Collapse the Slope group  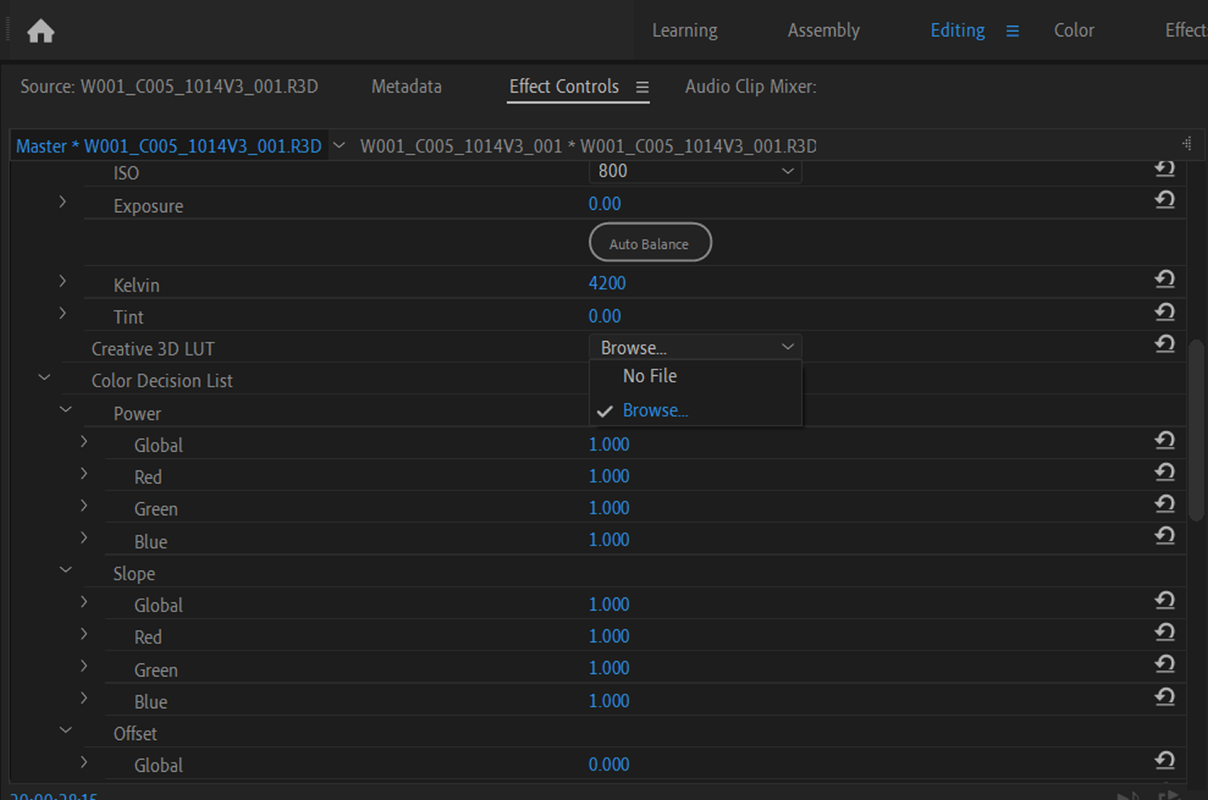66,570
